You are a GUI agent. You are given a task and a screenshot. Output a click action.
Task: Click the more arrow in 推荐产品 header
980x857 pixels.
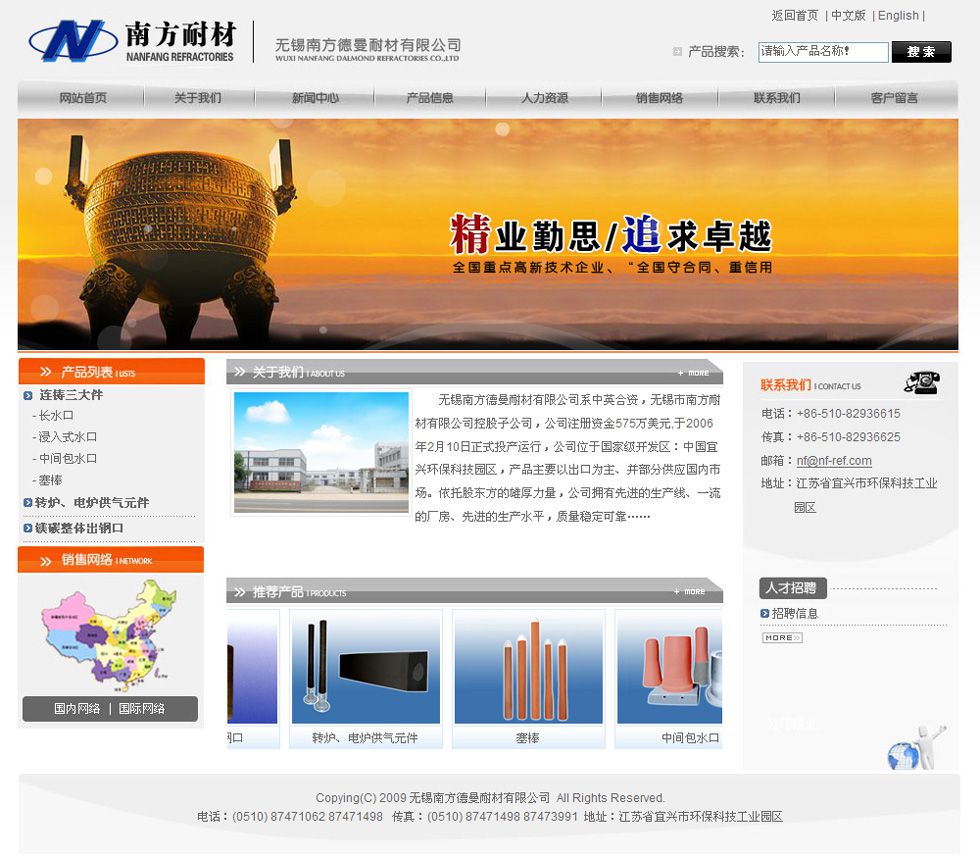point(693,592)
